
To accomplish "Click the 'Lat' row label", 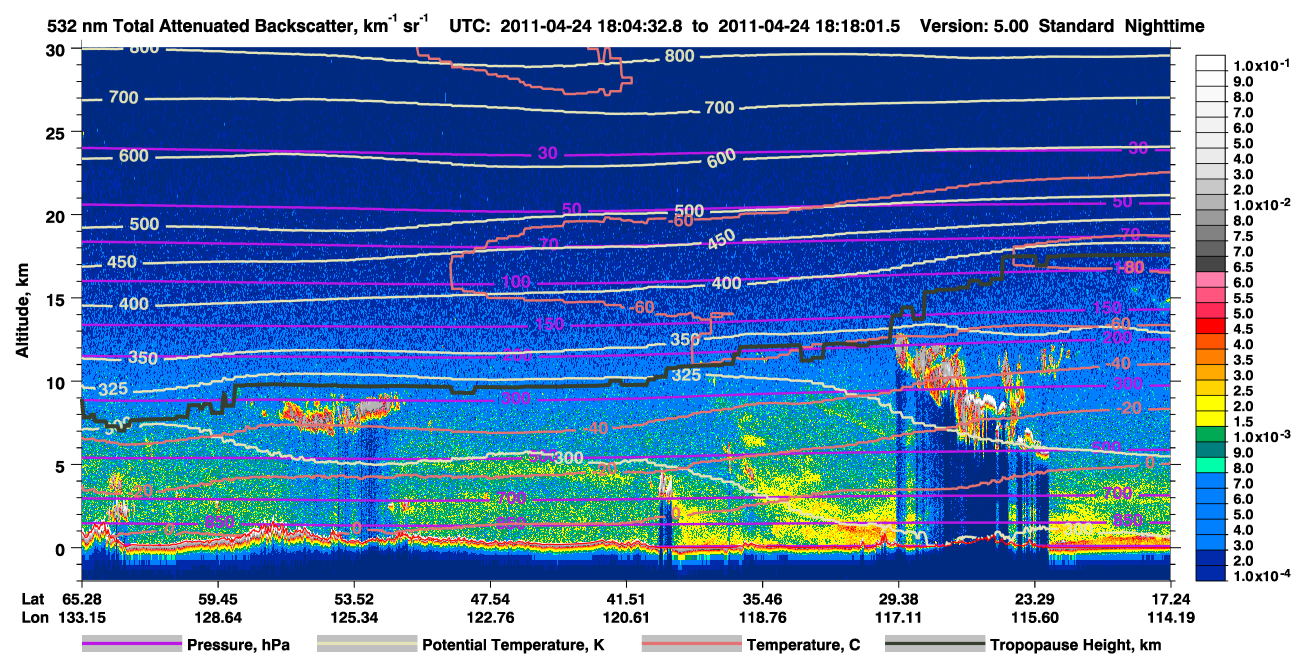I will click(x=32, y=599).
